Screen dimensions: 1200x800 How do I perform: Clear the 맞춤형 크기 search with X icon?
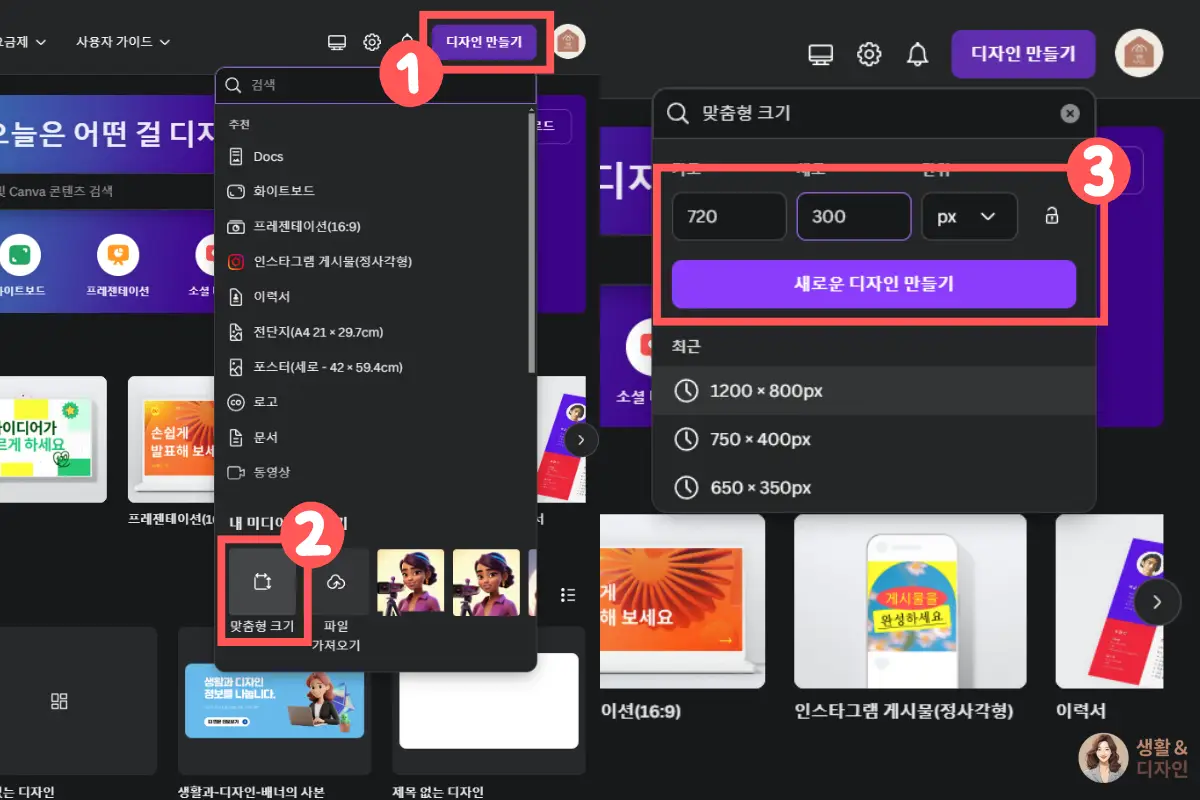1070,113
